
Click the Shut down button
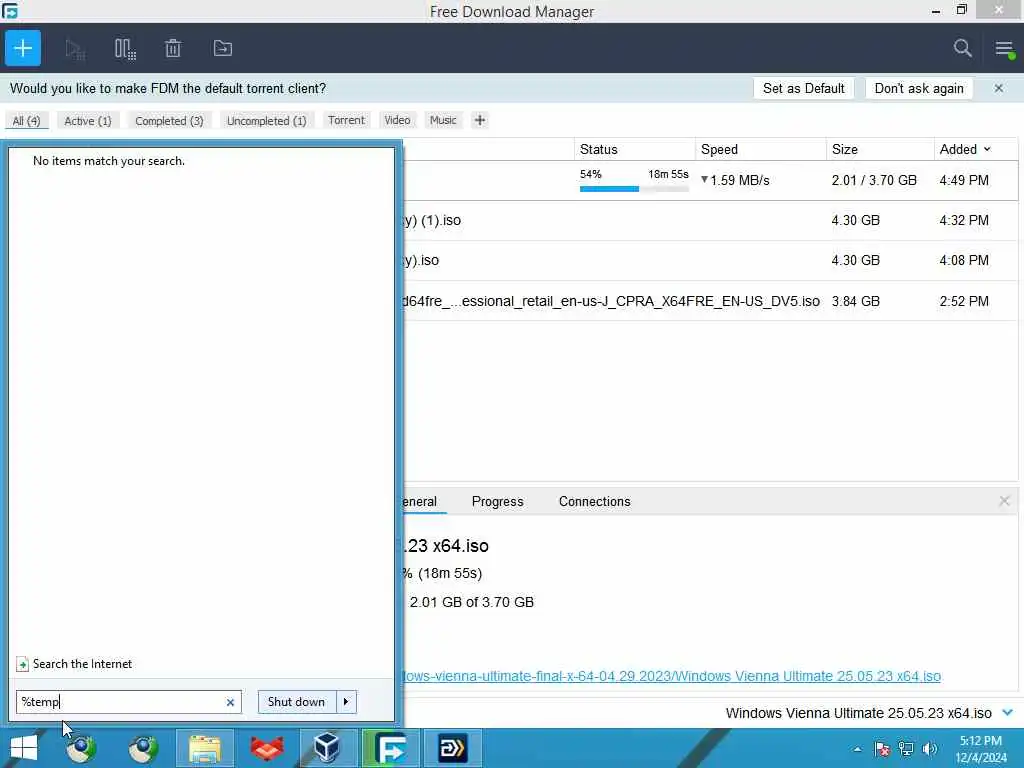[x=296, y=702]
